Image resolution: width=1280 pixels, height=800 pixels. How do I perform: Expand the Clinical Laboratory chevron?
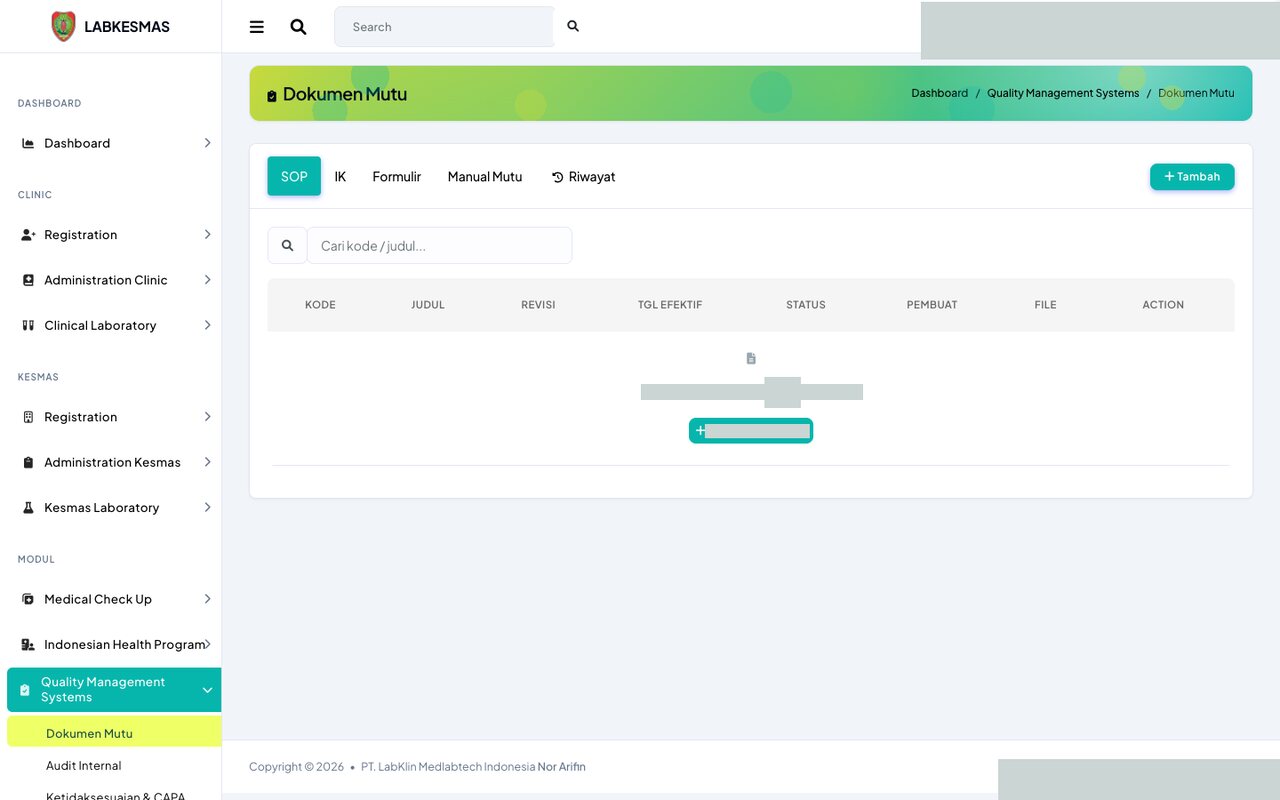(x=207, y=325)
